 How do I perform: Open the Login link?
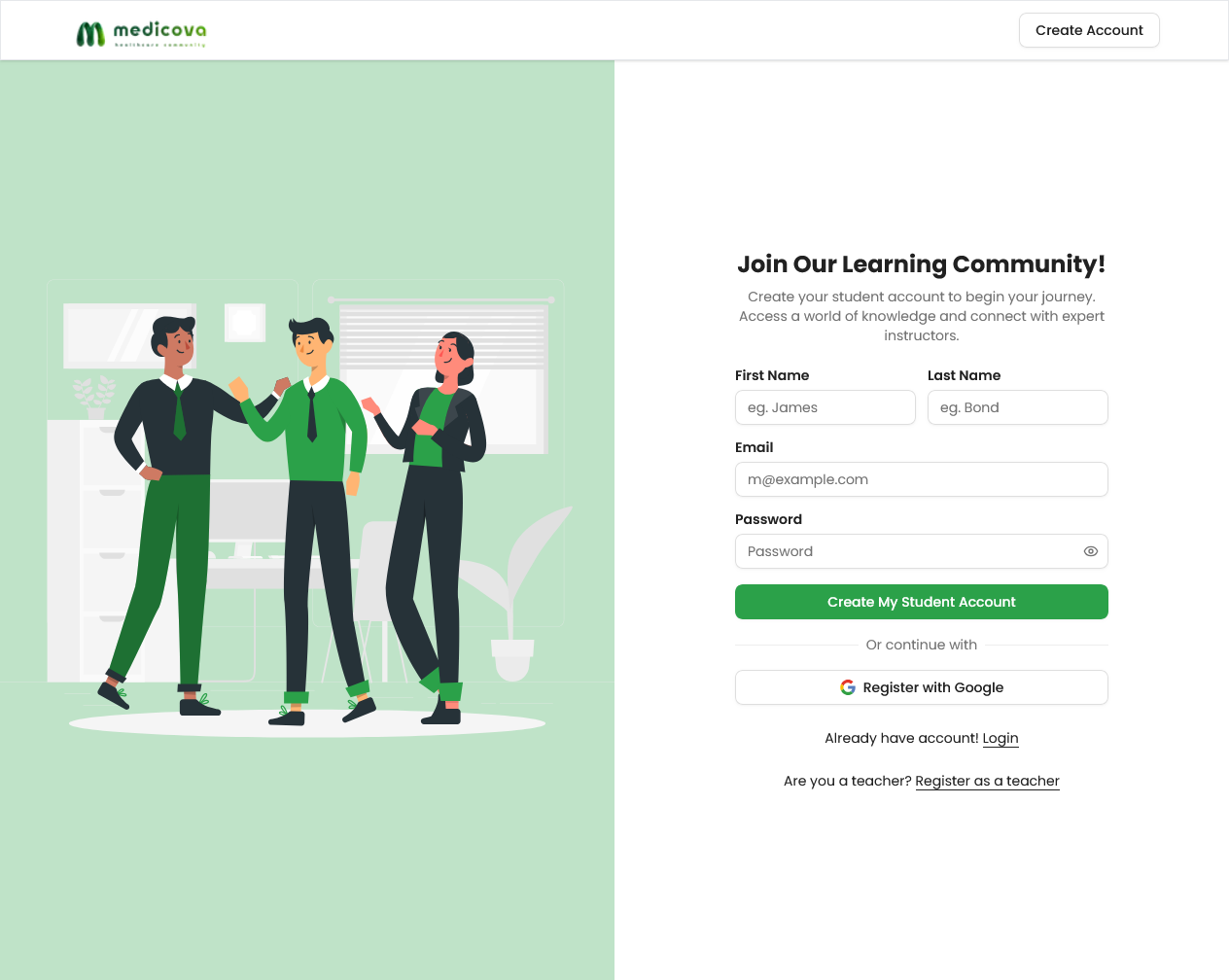pyautogui.click(x=1001, y=738)
